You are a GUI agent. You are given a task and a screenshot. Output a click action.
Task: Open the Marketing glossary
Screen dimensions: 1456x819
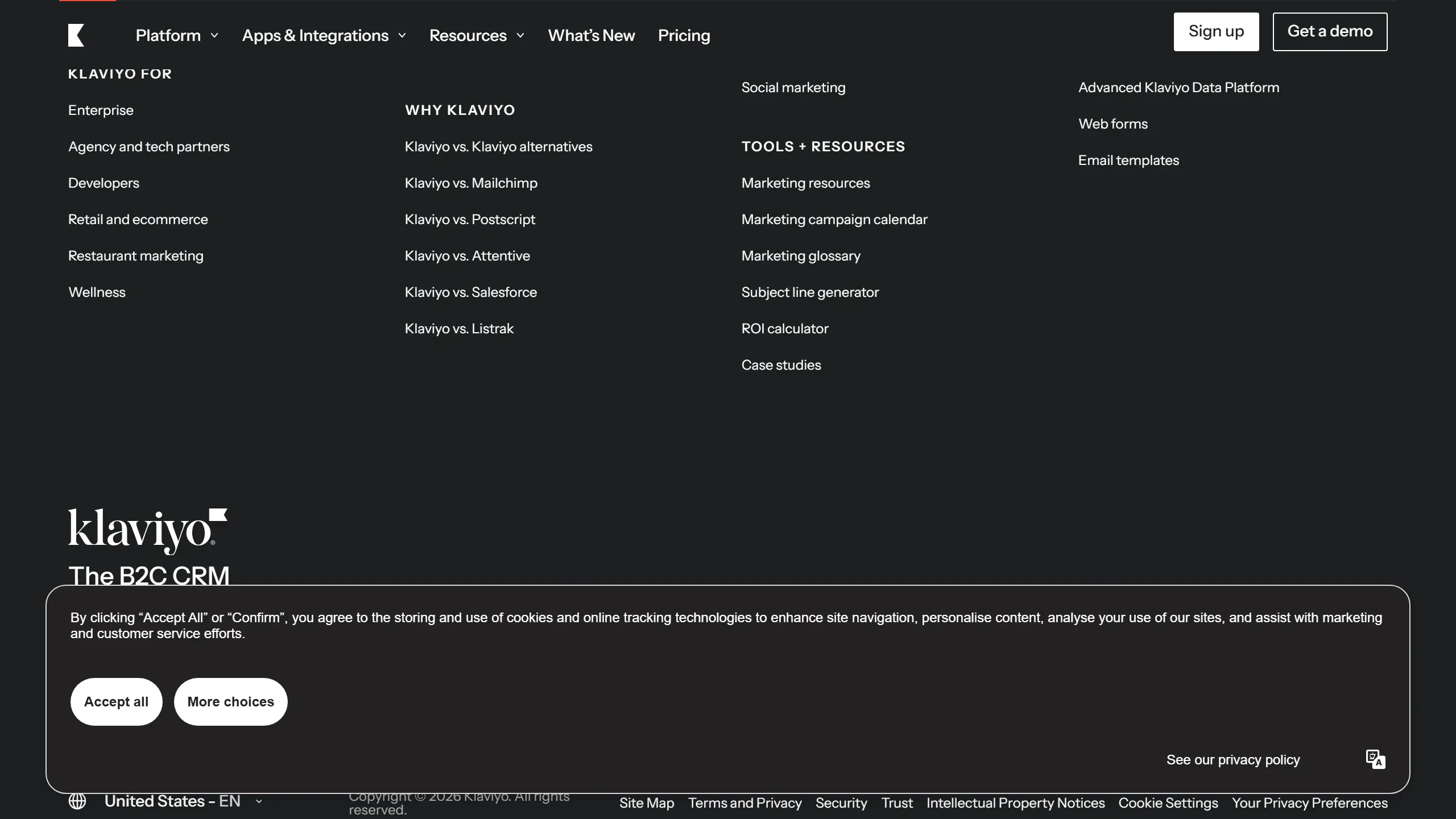coord(801,255)
